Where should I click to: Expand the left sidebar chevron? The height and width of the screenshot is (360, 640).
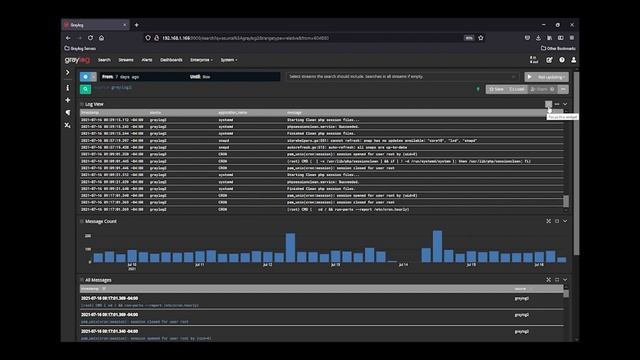[68, 73]
